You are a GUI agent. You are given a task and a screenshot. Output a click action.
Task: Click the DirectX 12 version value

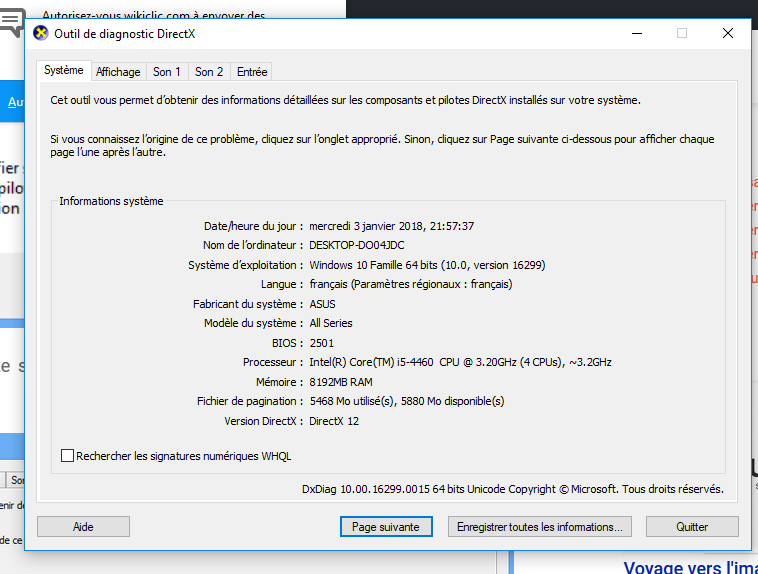point(334,421)
